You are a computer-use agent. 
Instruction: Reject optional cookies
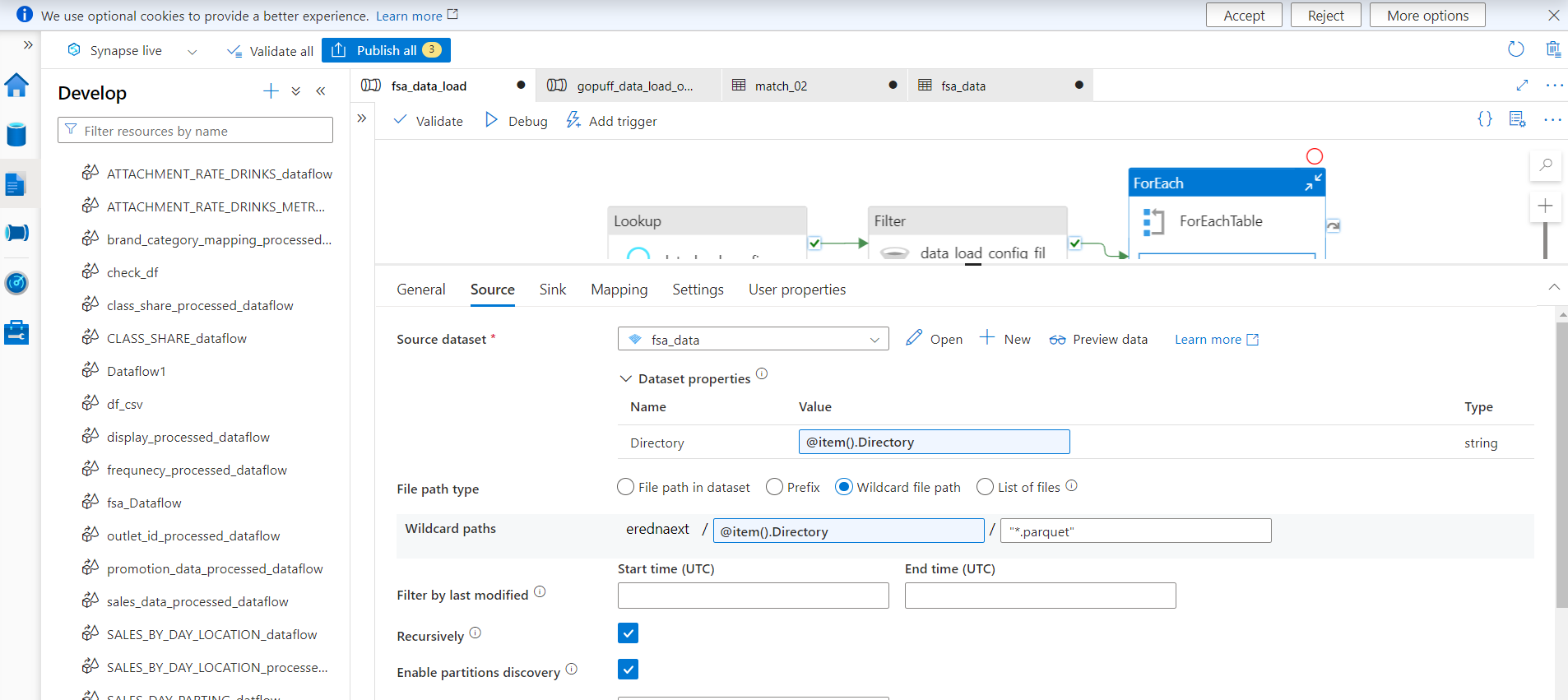tap(1325, 15)
